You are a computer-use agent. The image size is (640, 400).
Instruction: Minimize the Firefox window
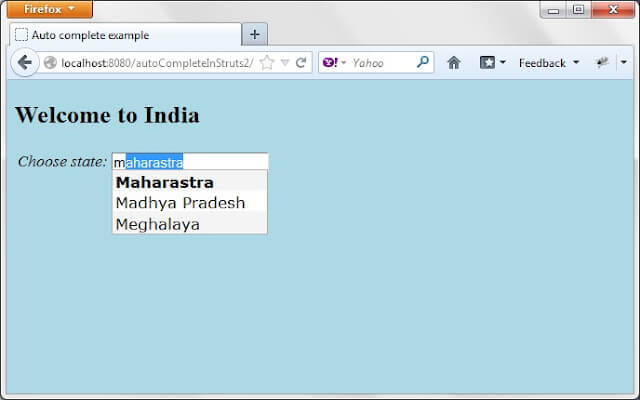pyautogui.click(x=553, y=10)
